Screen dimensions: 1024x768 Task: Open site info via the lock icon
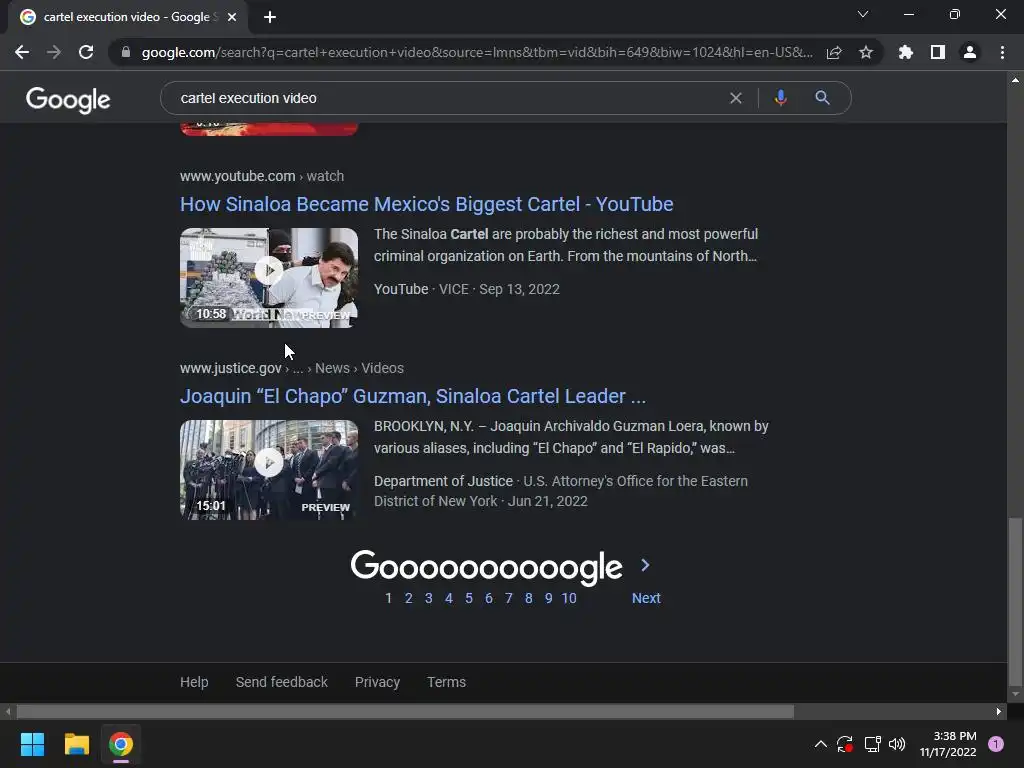[x=125, y=52]
